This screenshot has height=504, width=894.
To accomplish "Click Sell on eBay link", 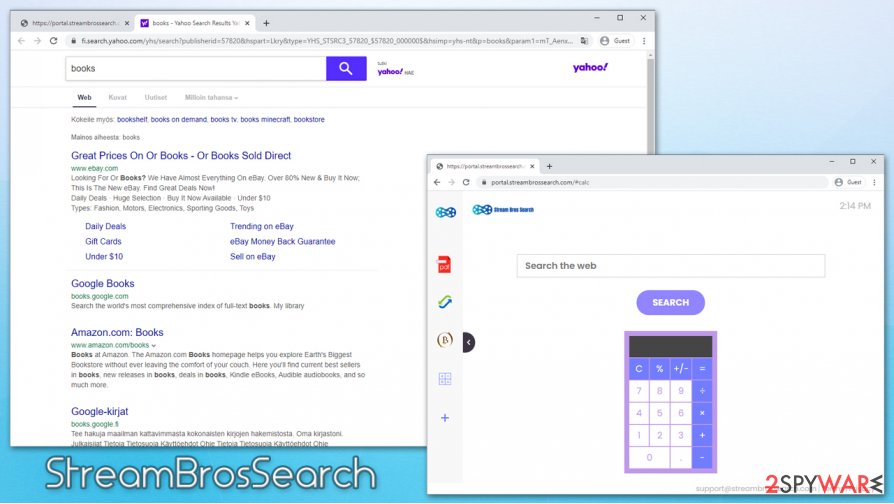I will point(253,257).
